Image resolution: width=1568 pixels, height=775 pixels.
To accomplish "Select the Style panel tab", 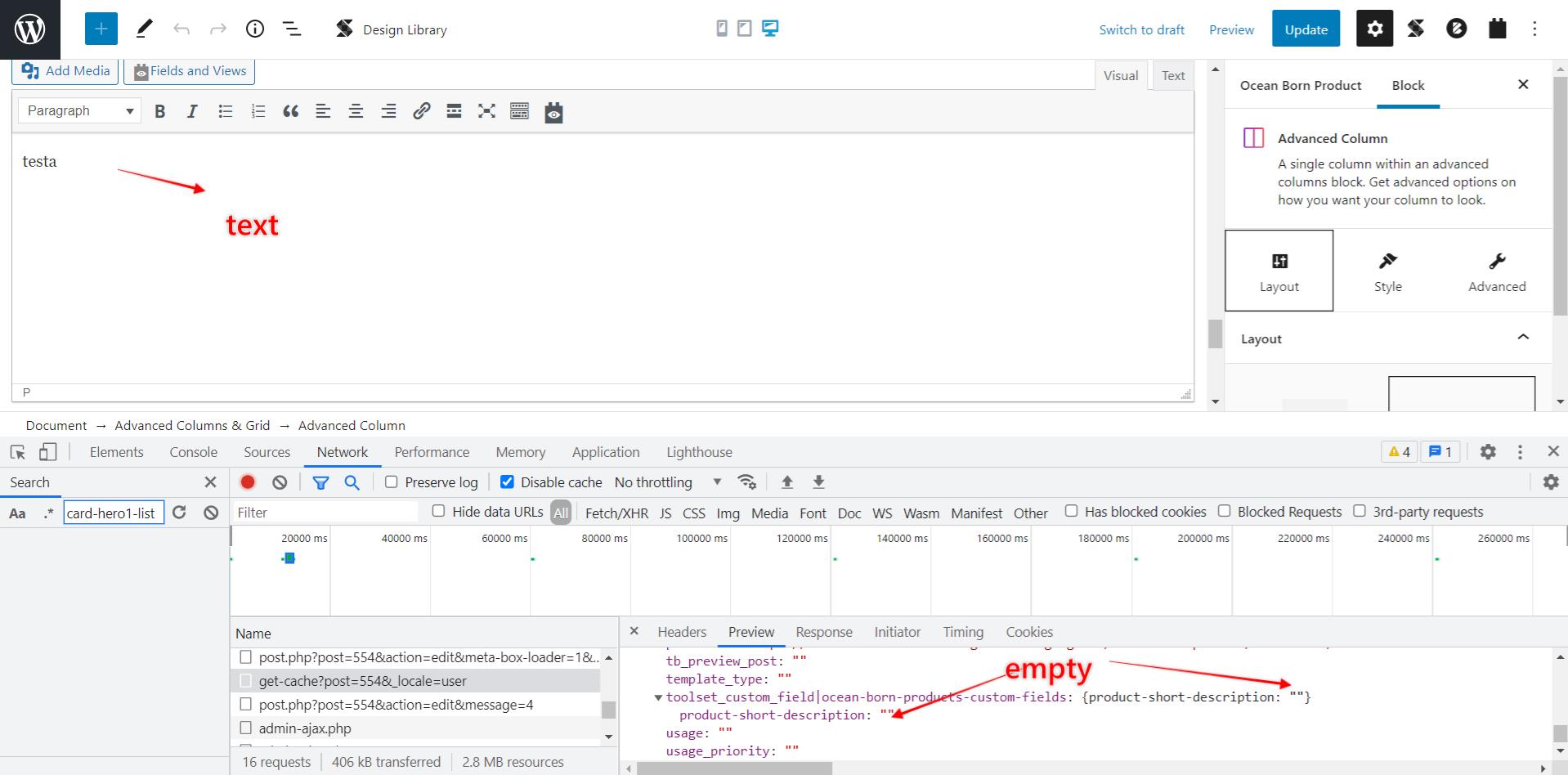I will (1388, 271).
